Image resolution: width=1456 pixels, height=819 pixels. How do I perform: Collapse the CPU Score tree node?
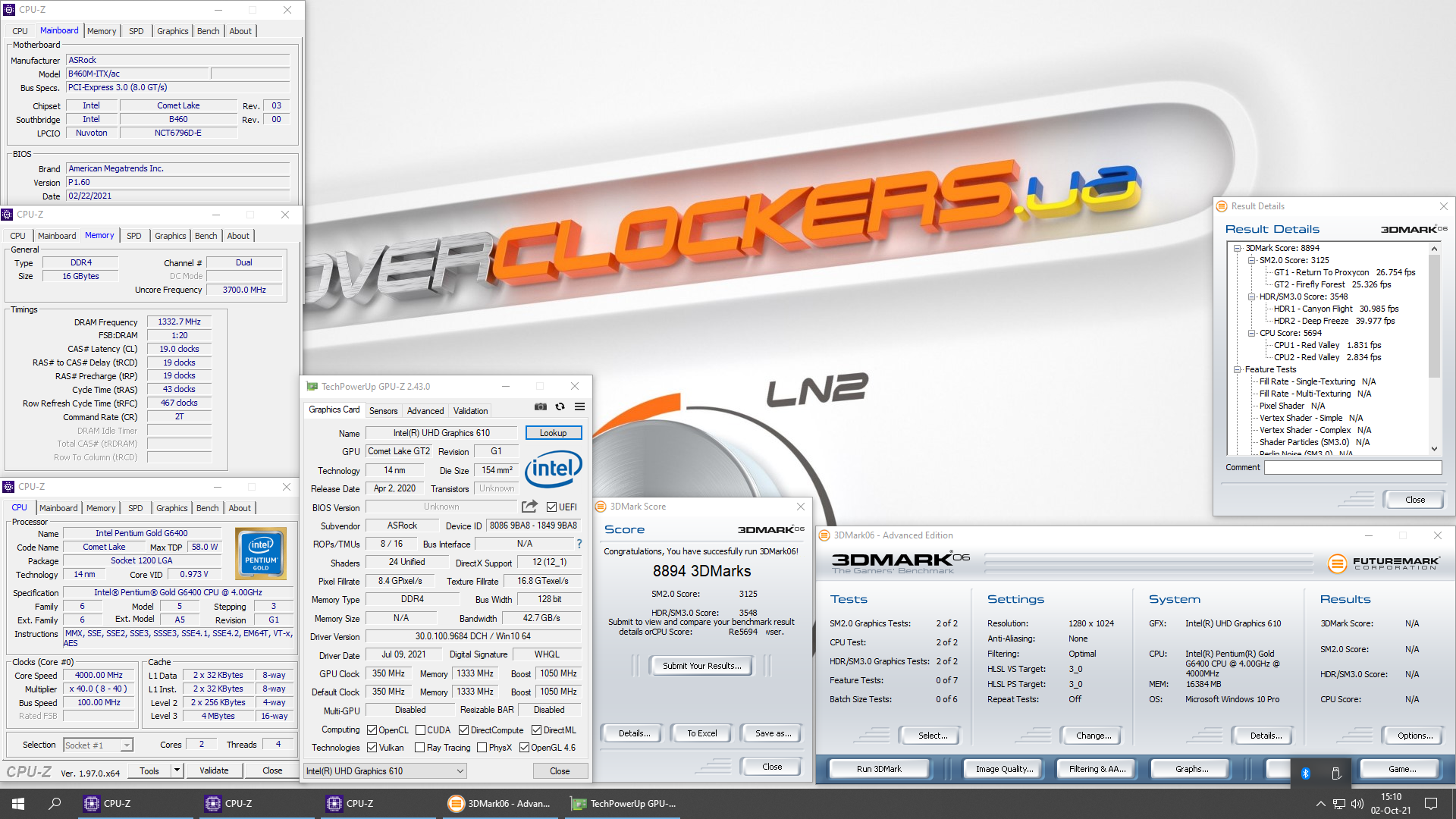click(x=1251, y=333)
